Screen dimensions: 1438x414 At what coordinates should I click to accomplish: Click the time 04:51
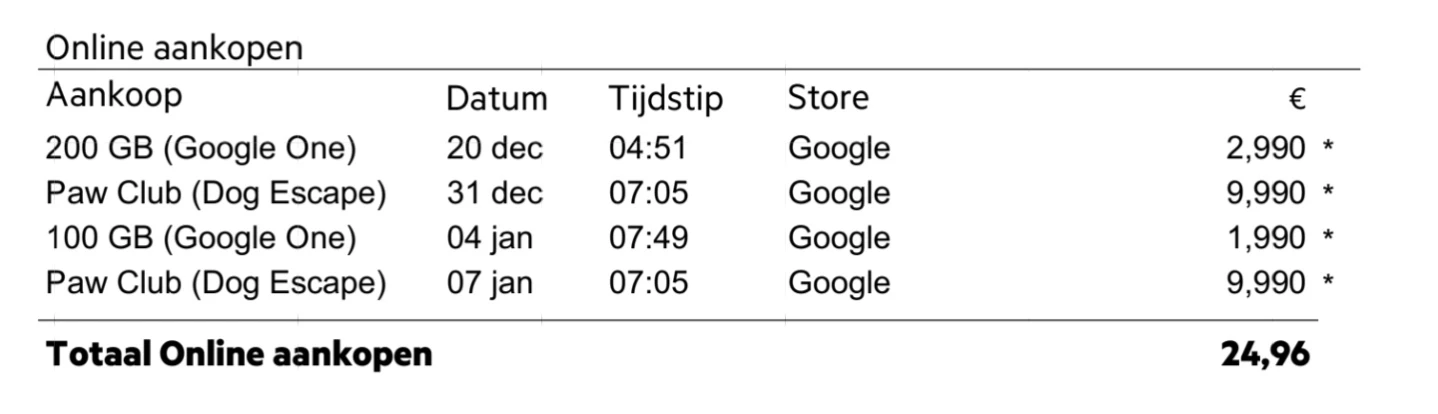click(x=648, y=149)
